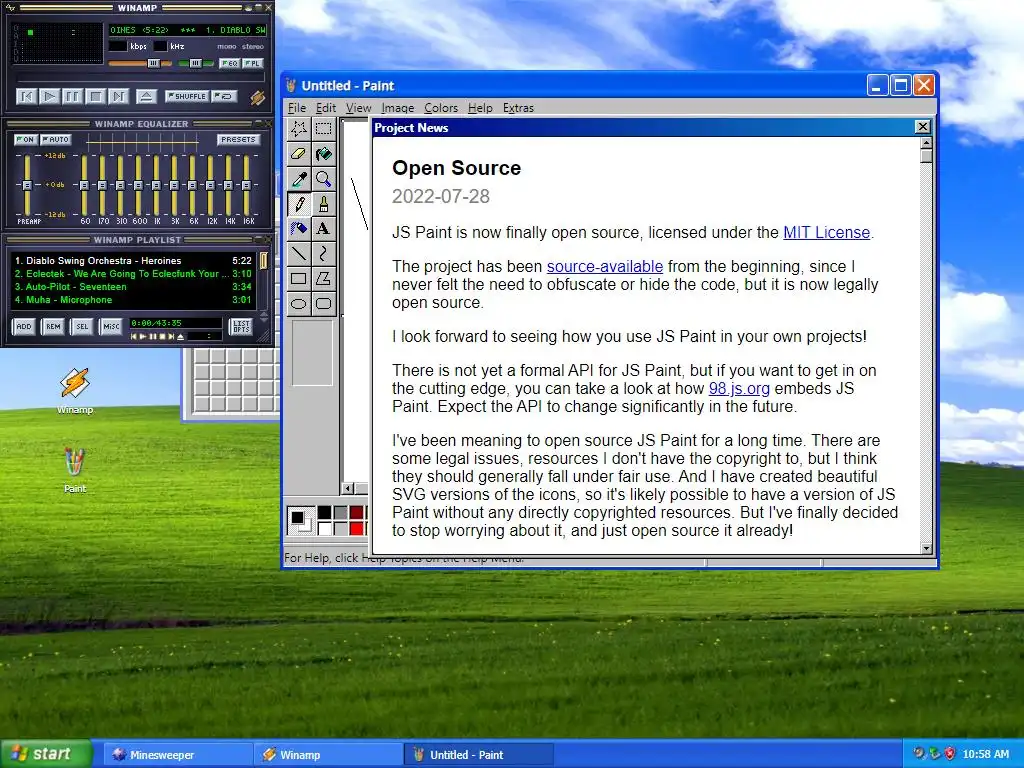Click Winamp's next track button
The image size is (1024, 768).
tap(118, 97)
